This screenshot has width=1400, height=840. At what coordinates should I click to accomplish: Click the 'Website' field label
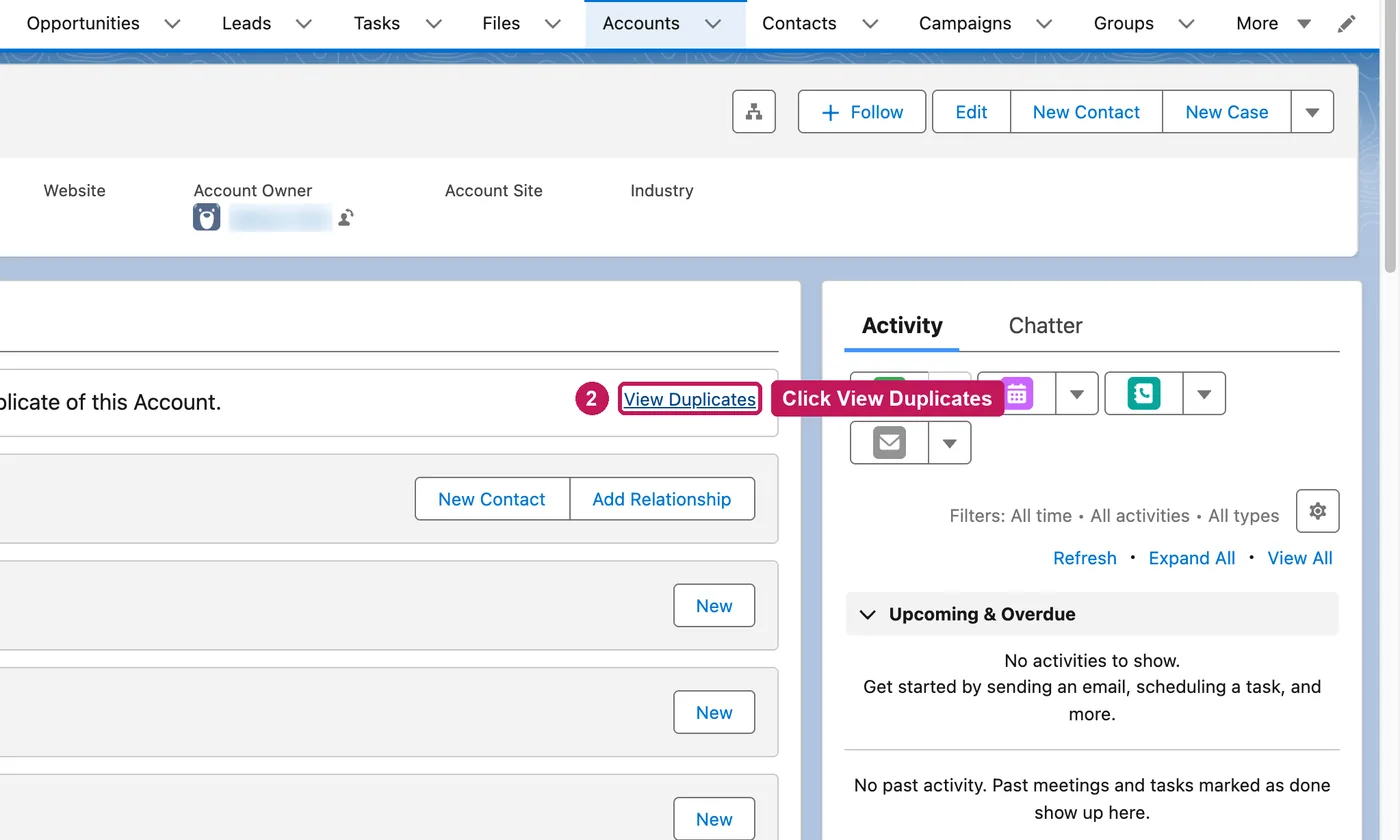point(75,190)
